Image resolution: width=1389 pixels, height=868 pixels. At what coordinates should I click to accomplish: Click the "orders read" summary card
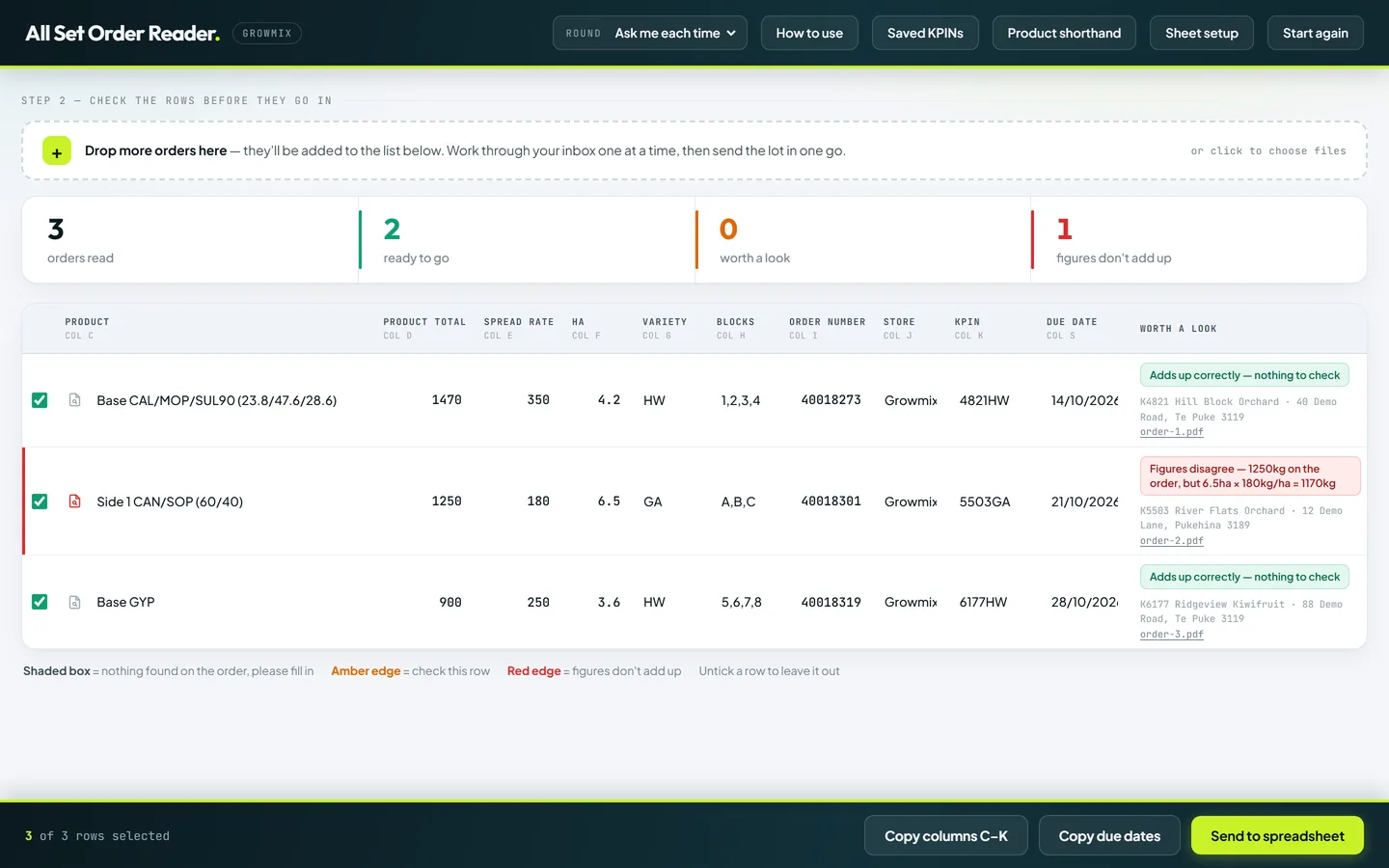click(x=190, y=240)
